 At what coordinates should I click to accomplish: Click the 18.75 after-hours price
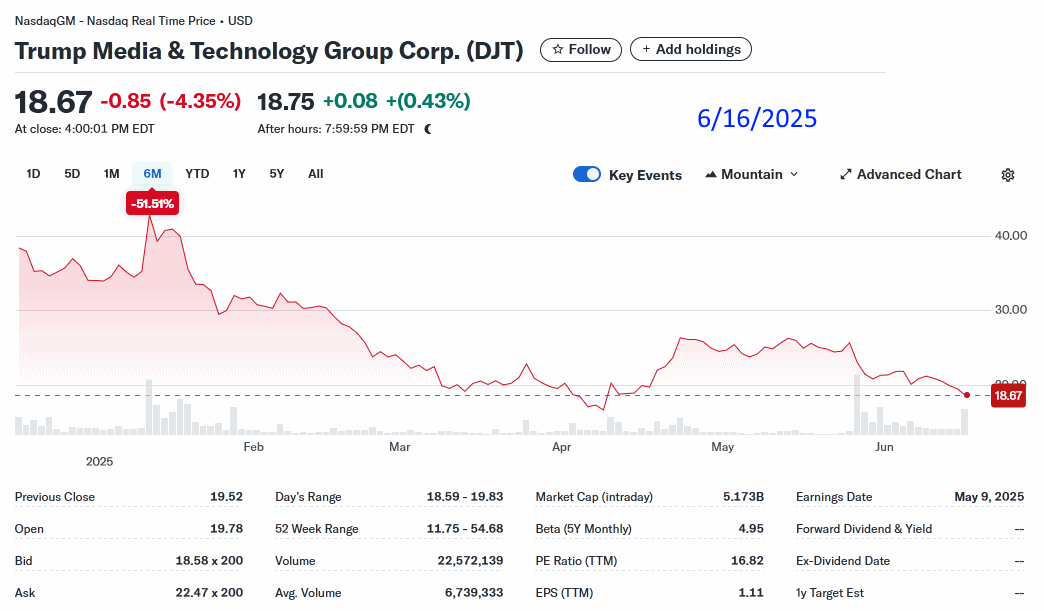pos(285,102)
